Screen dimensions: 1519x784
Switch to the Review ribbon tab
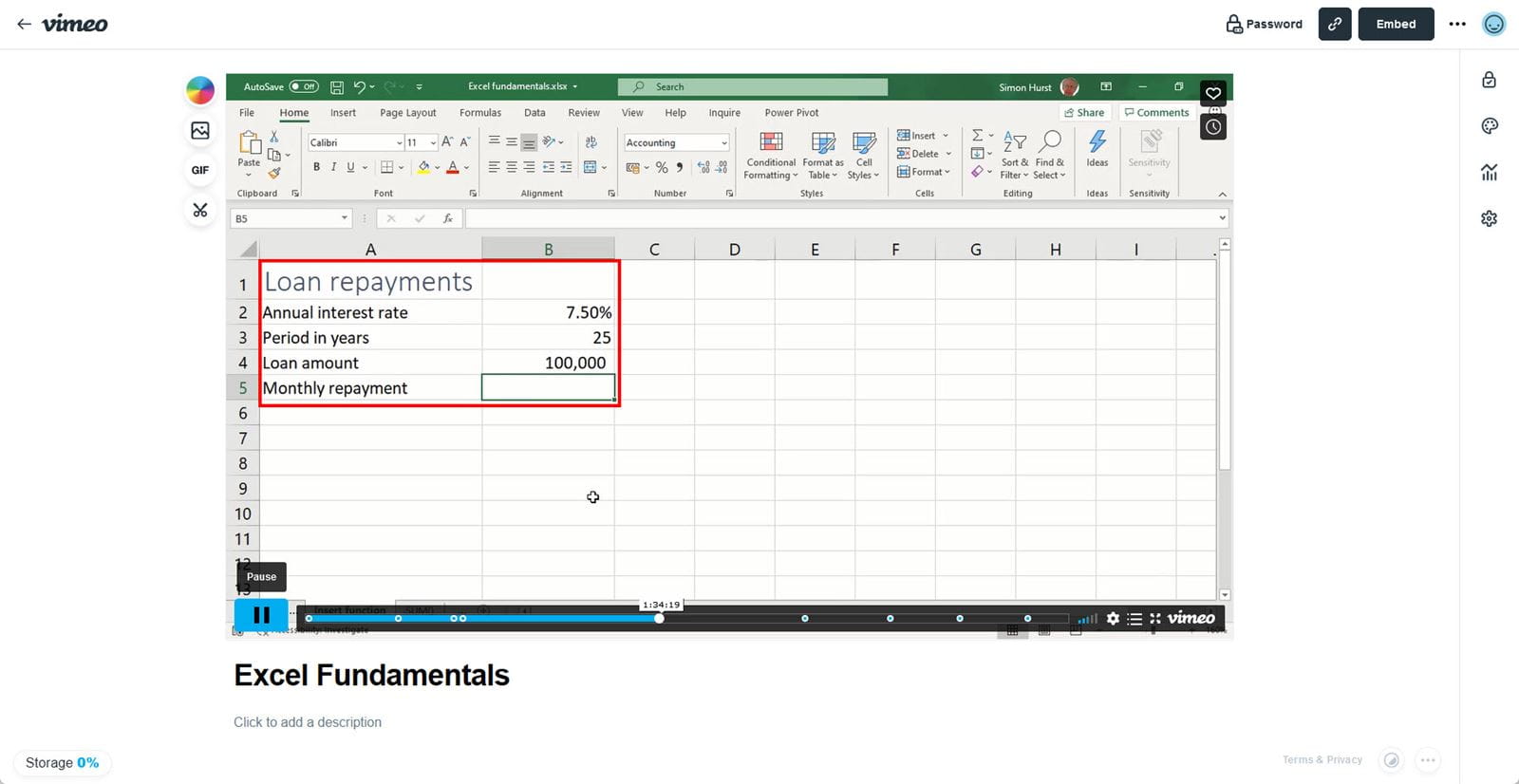click(x=584, y=113)
